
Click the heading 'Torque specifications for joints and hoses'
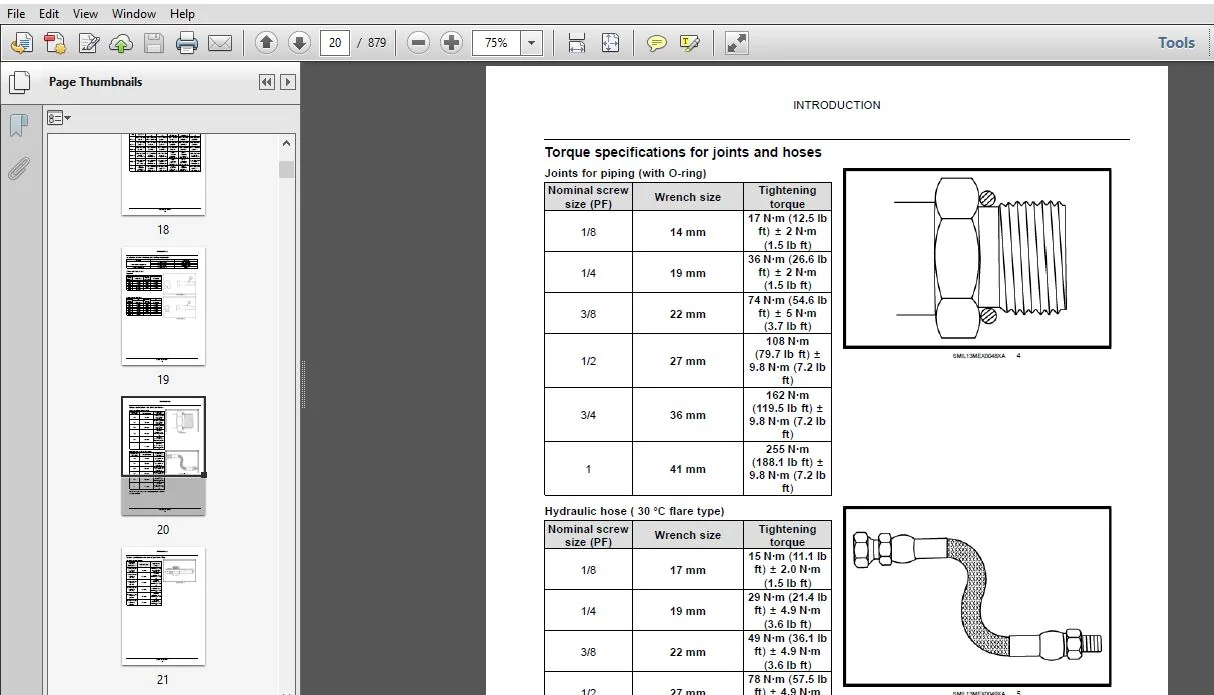(683, 153)
